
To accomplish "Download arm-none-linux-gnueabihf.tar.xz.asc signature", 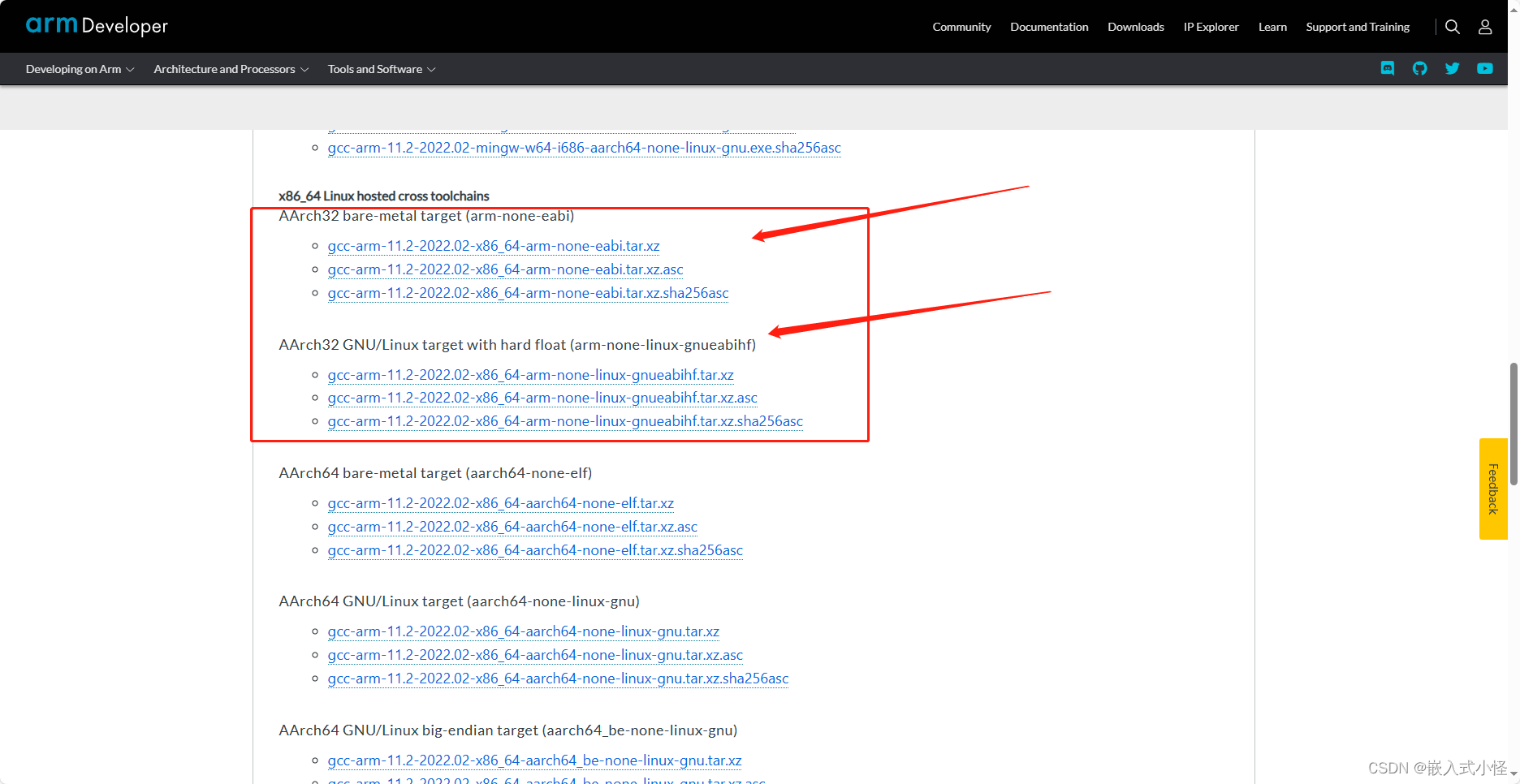I will pos(542,398).
